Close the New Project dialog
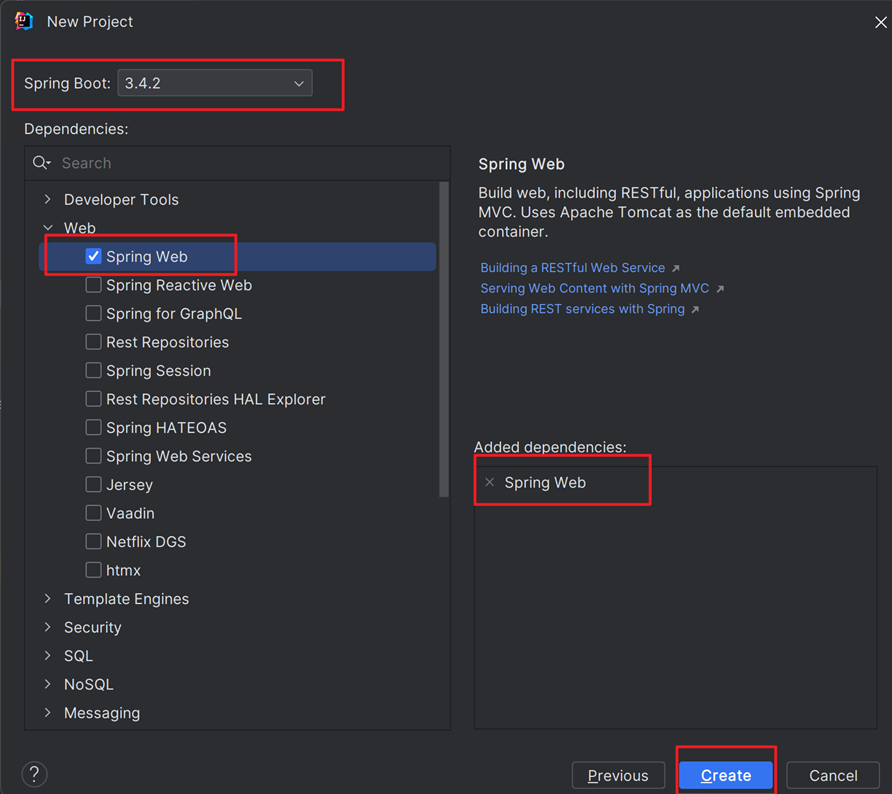 880,22
